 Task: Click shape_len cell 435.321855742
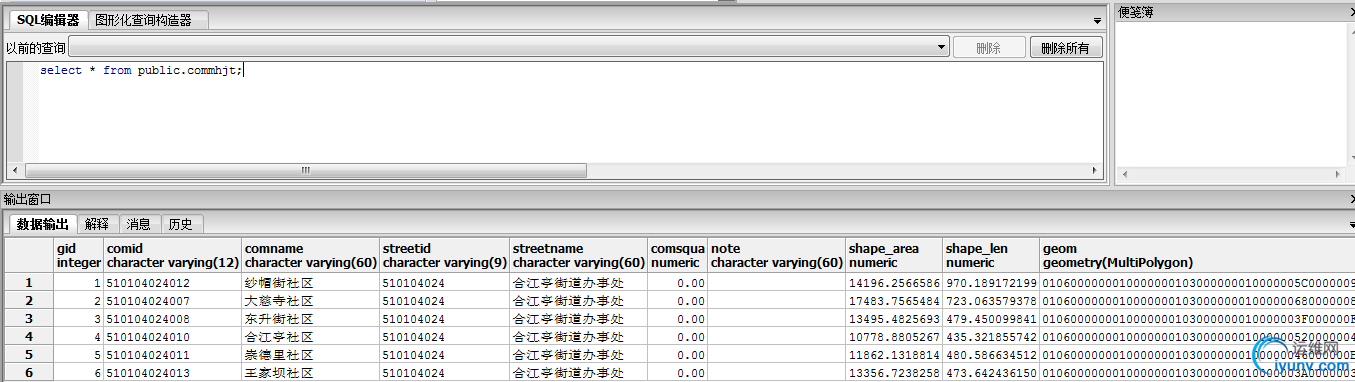click(x=990, y=336)
